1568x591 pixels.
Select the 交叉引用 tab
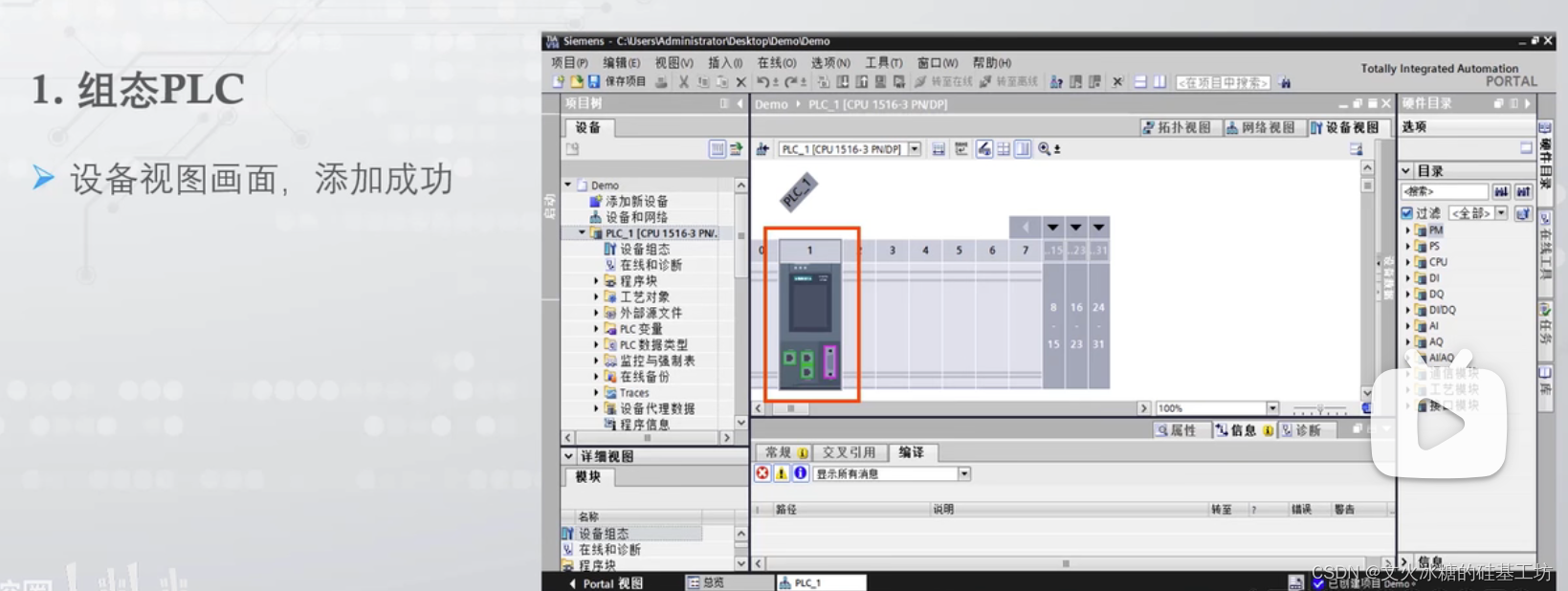tap(849, 452)
